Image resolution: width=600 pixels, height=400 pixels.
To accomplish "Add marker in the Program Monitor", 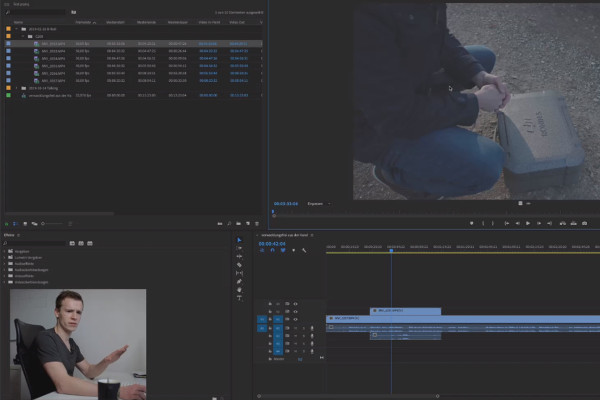I will click(471, 223).
